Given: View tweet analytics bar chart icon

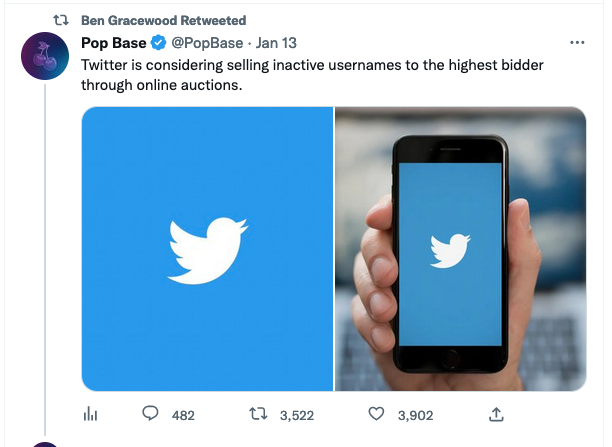Looking at the screenshot, I should [89, 413].
